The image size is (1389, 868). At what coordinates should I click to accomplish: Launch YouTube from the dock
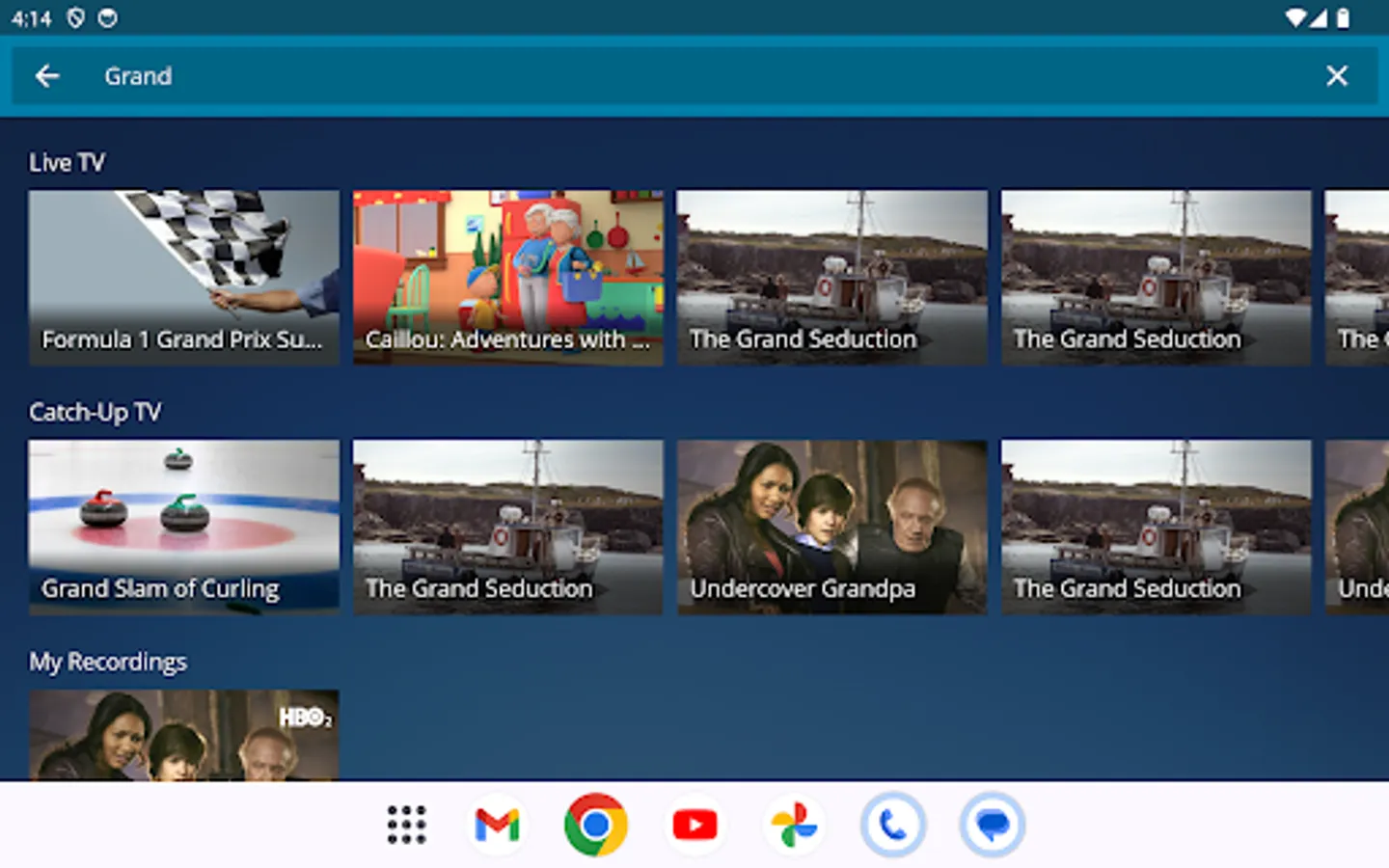[695, 825]
